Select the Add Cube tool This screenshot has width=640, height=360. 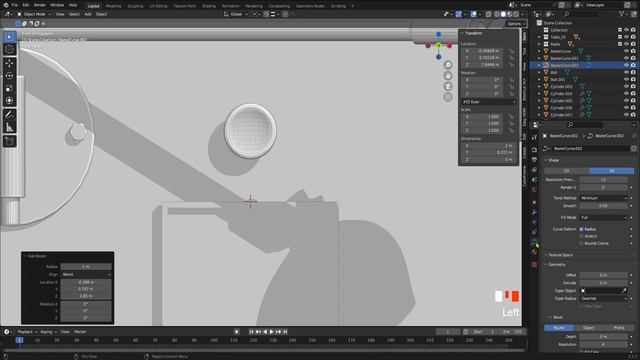[x=9, y=141]
